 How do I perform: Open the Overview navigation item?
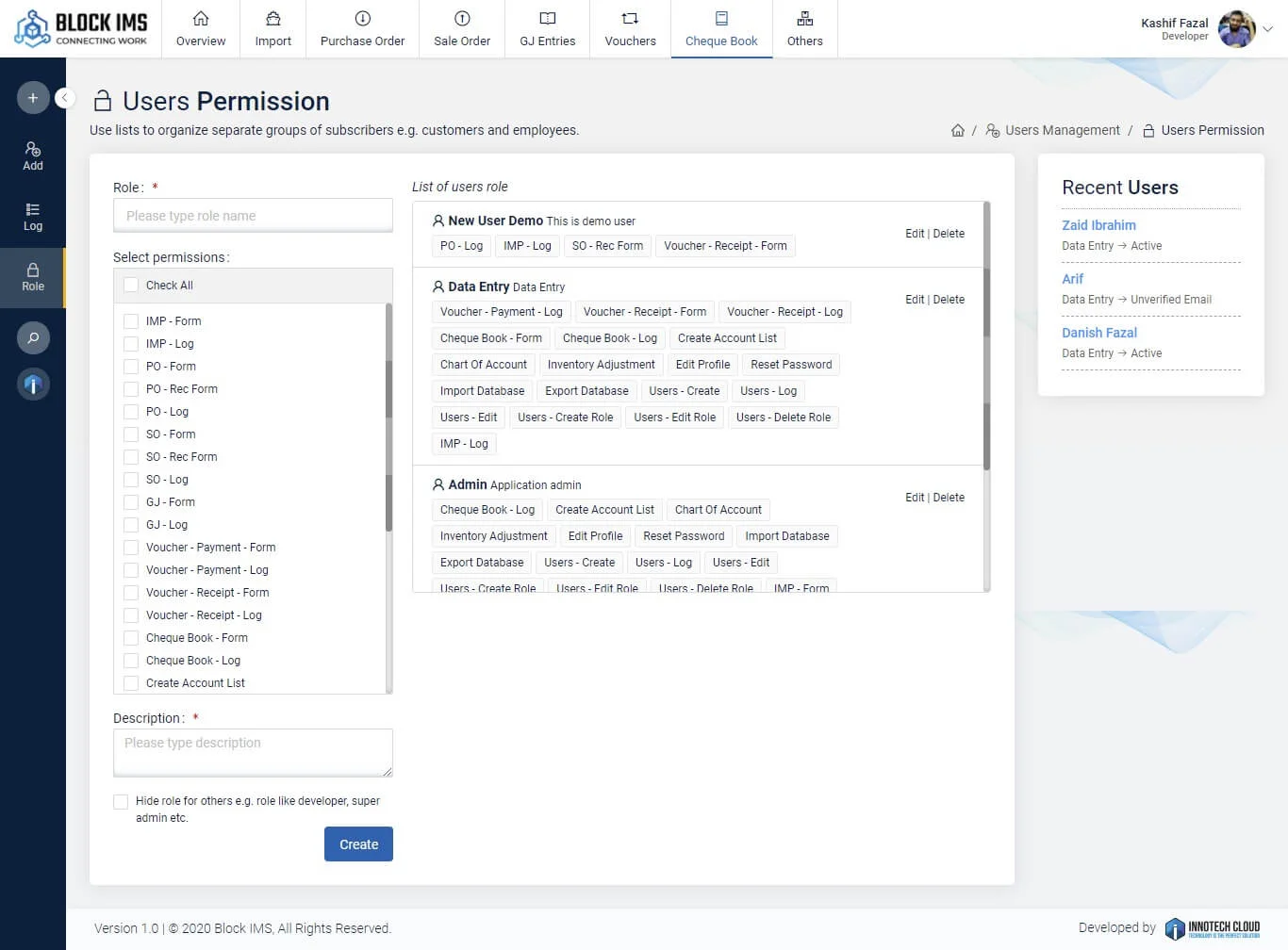click(201, 29)
